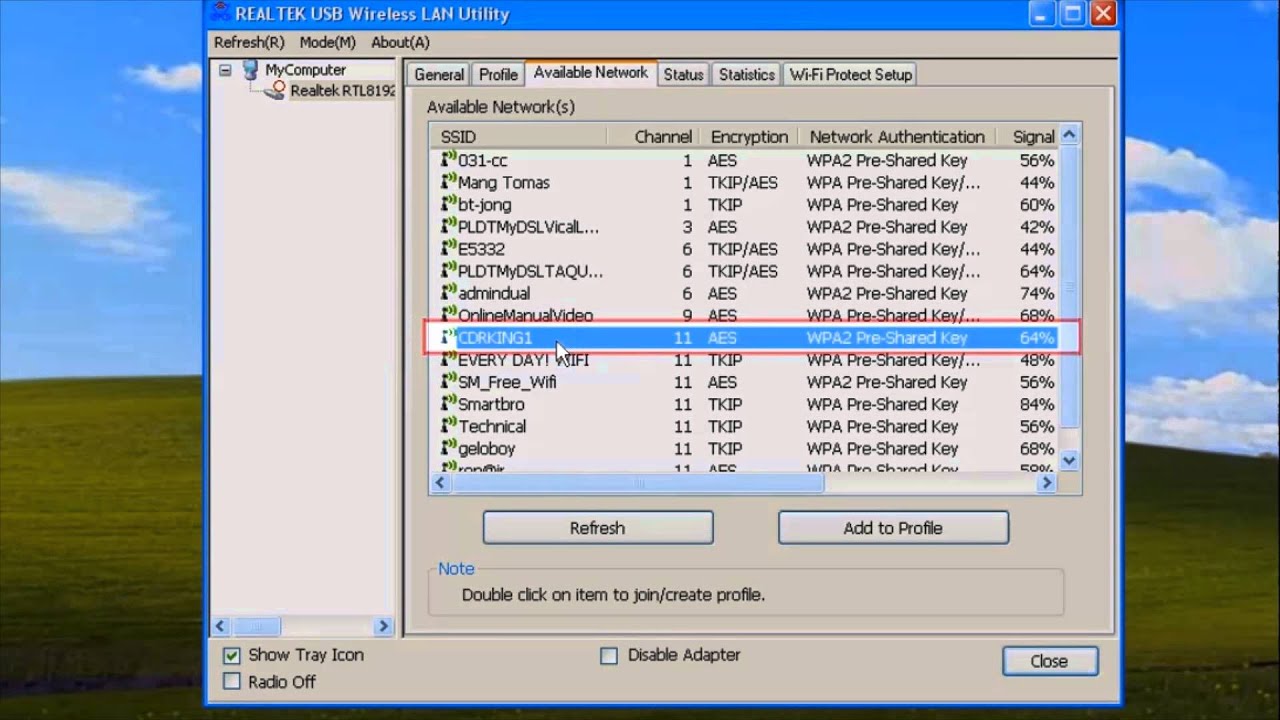Click signal icon next to geloboy
The image size is (1280, 720).
click(449, 448)
